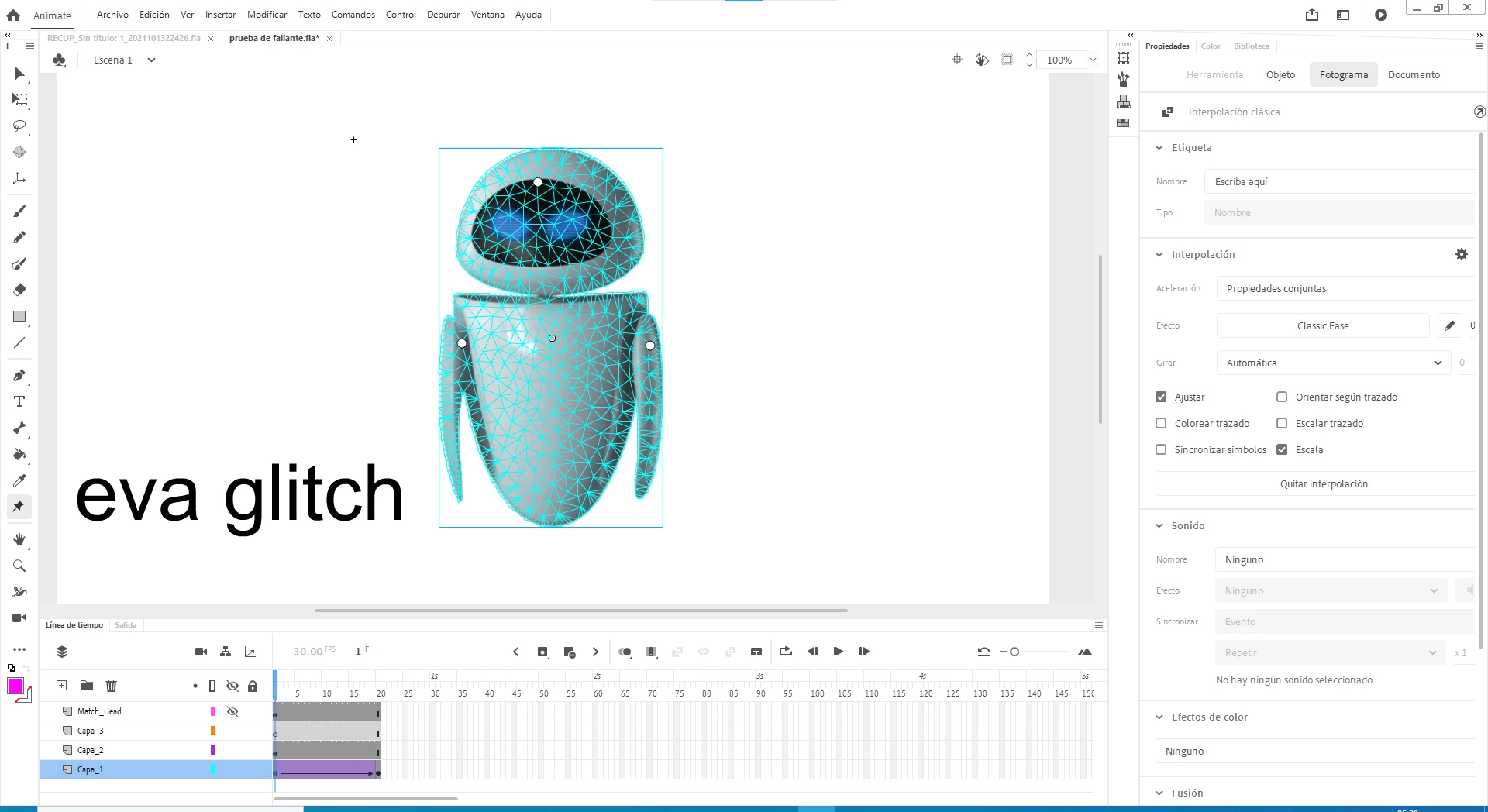Select the Pen tool

tap(19, 376)
